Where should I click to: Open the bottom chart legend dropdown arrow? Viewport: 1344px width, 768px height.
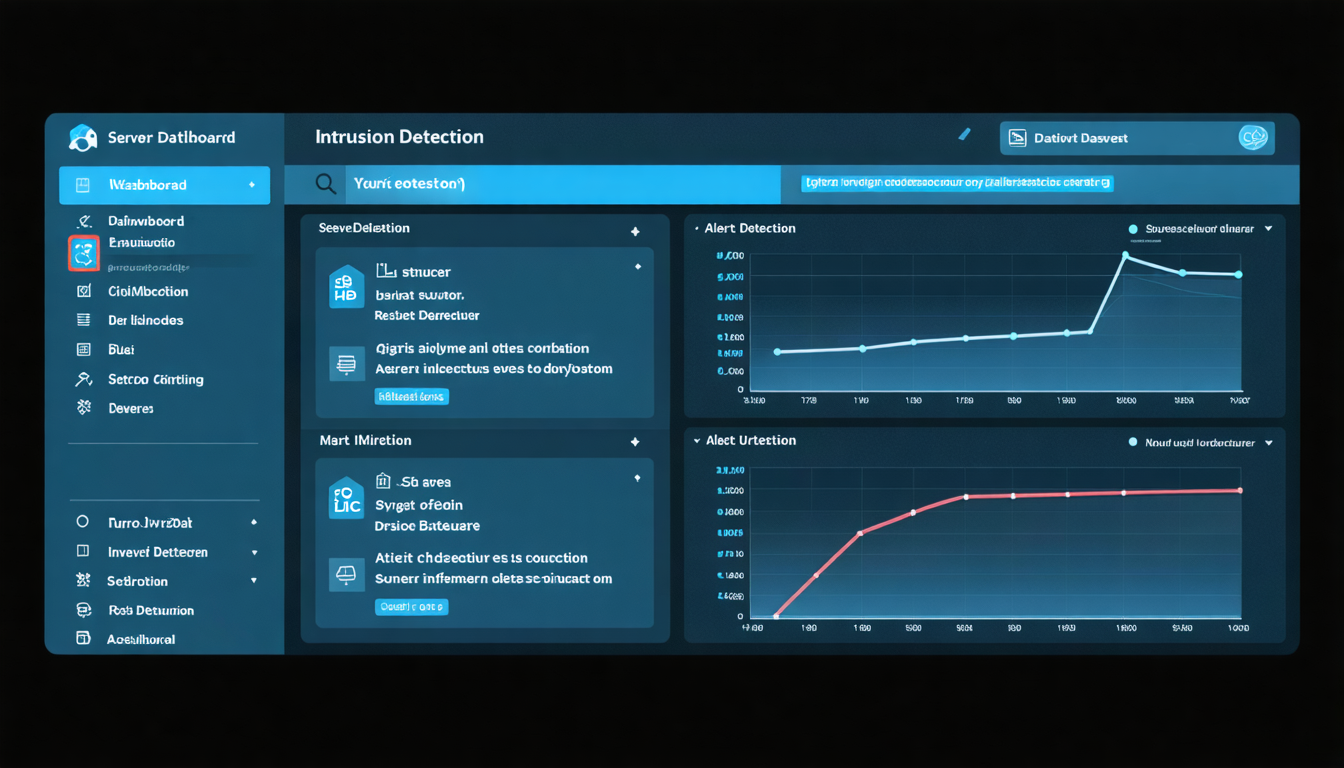(x=1269, y=442)
